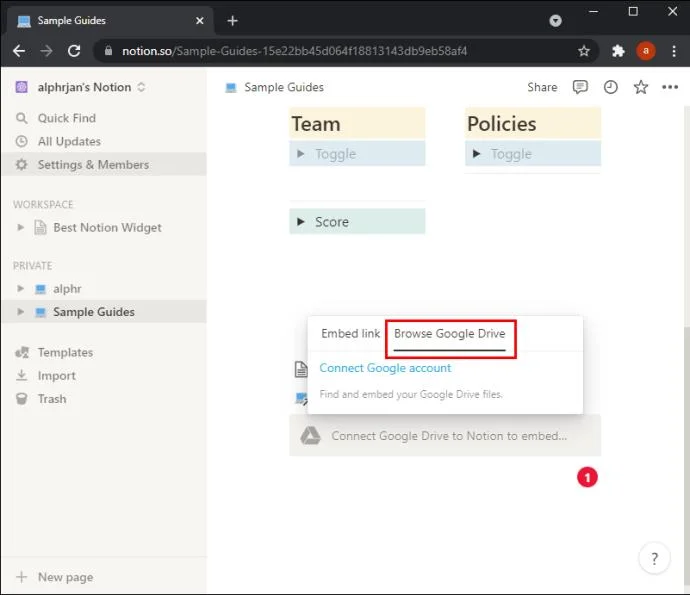Screen dimensions: 690x595
Task: Click the Trash bin icon
Action: pyautogui.click(x=22, y=399)
